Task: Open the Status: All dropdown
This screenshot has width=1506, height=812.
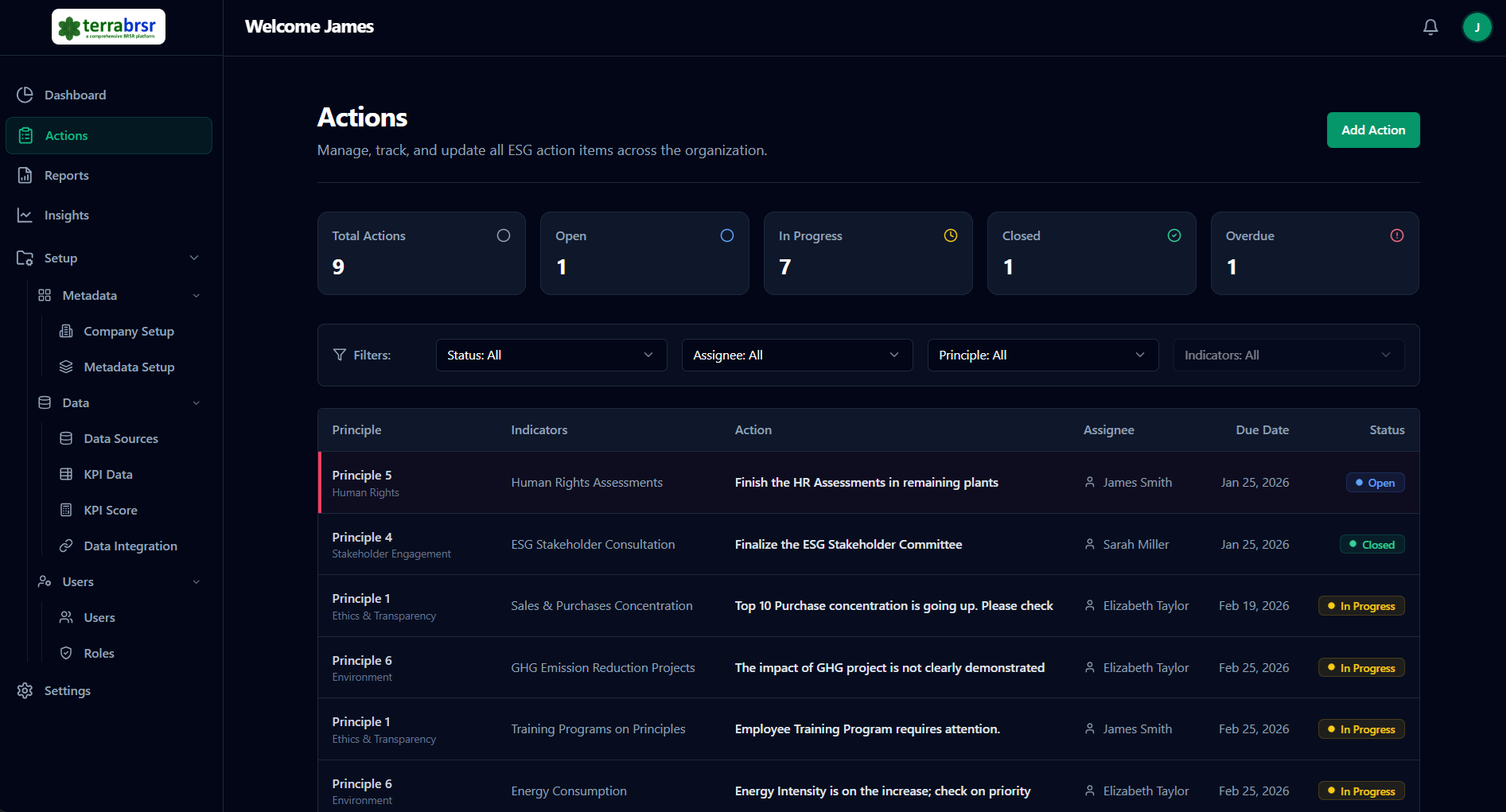Action: (x=551, y=355)
